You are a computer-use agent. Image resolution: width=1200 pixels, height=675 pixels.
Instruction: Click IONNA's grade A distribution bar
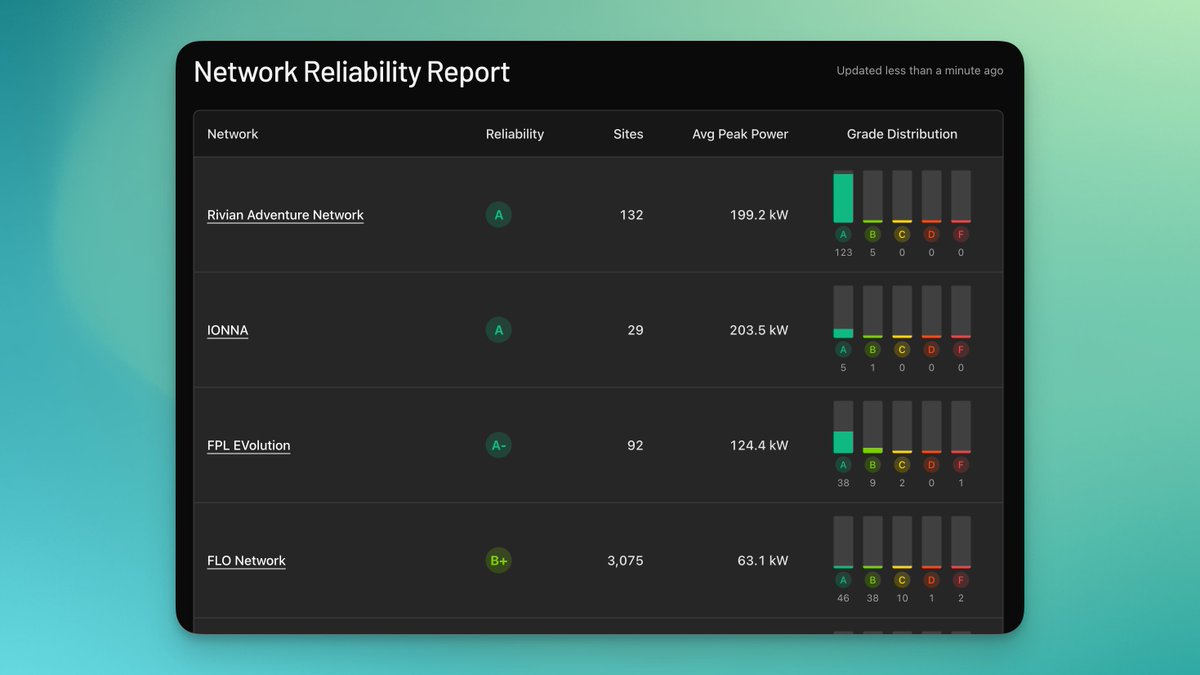(x=843, y=312)
